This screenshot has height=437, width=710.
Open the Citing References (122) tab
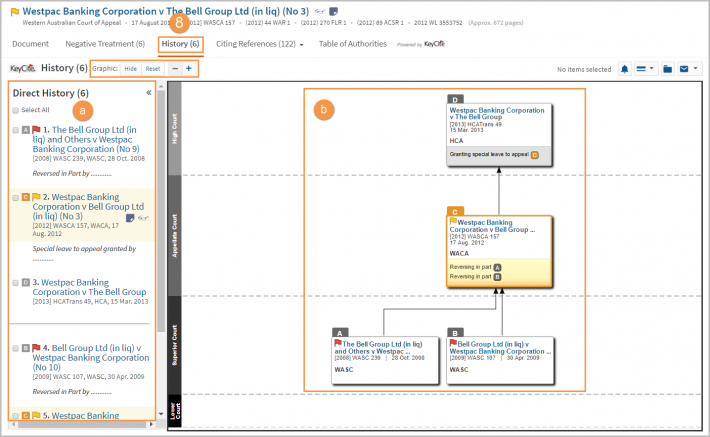[255, 44]
